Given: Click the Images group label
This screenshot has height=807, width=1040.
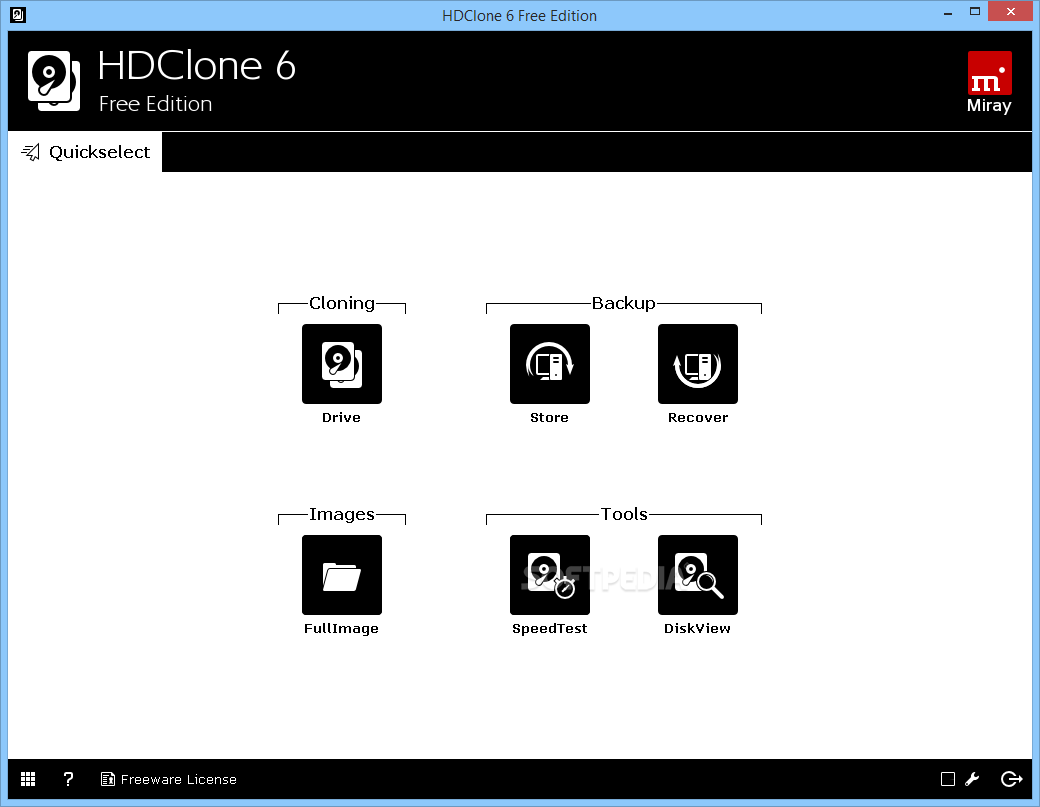Looking at the screenshot, I should pos(342,514).
